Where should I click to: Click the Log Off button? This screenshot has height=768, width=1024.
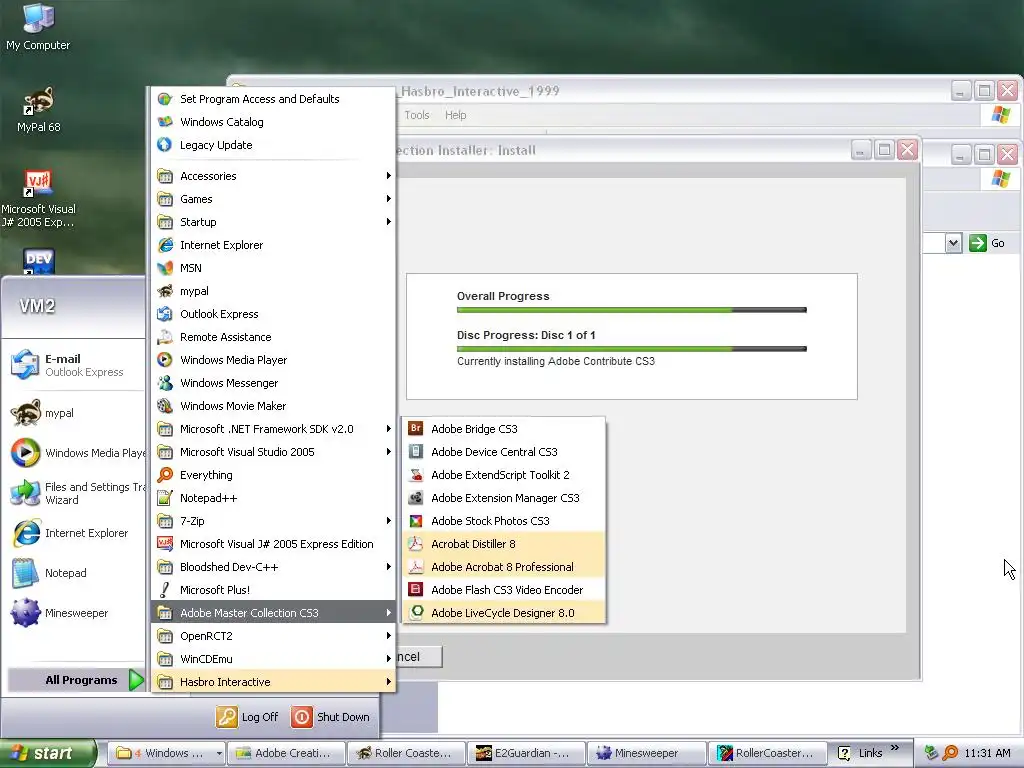point(248,717)
